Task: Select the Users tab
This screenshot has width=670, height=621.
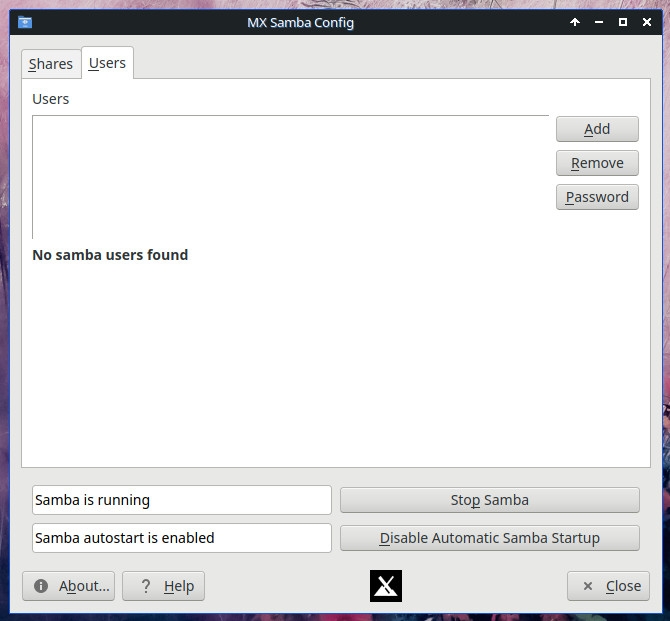Action: coord(107,63)
